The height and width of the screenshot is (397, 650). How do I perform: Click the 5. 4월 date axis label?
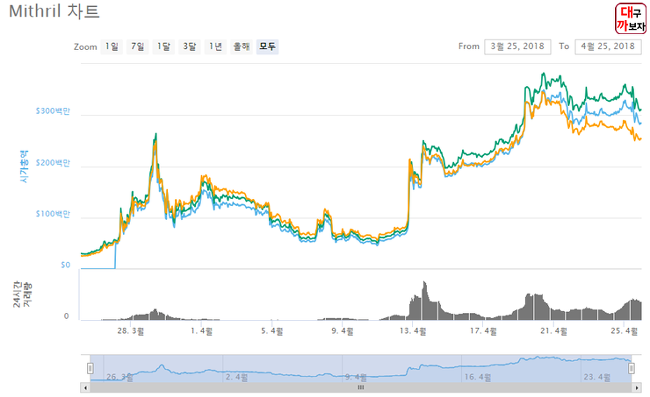point(272,331)
